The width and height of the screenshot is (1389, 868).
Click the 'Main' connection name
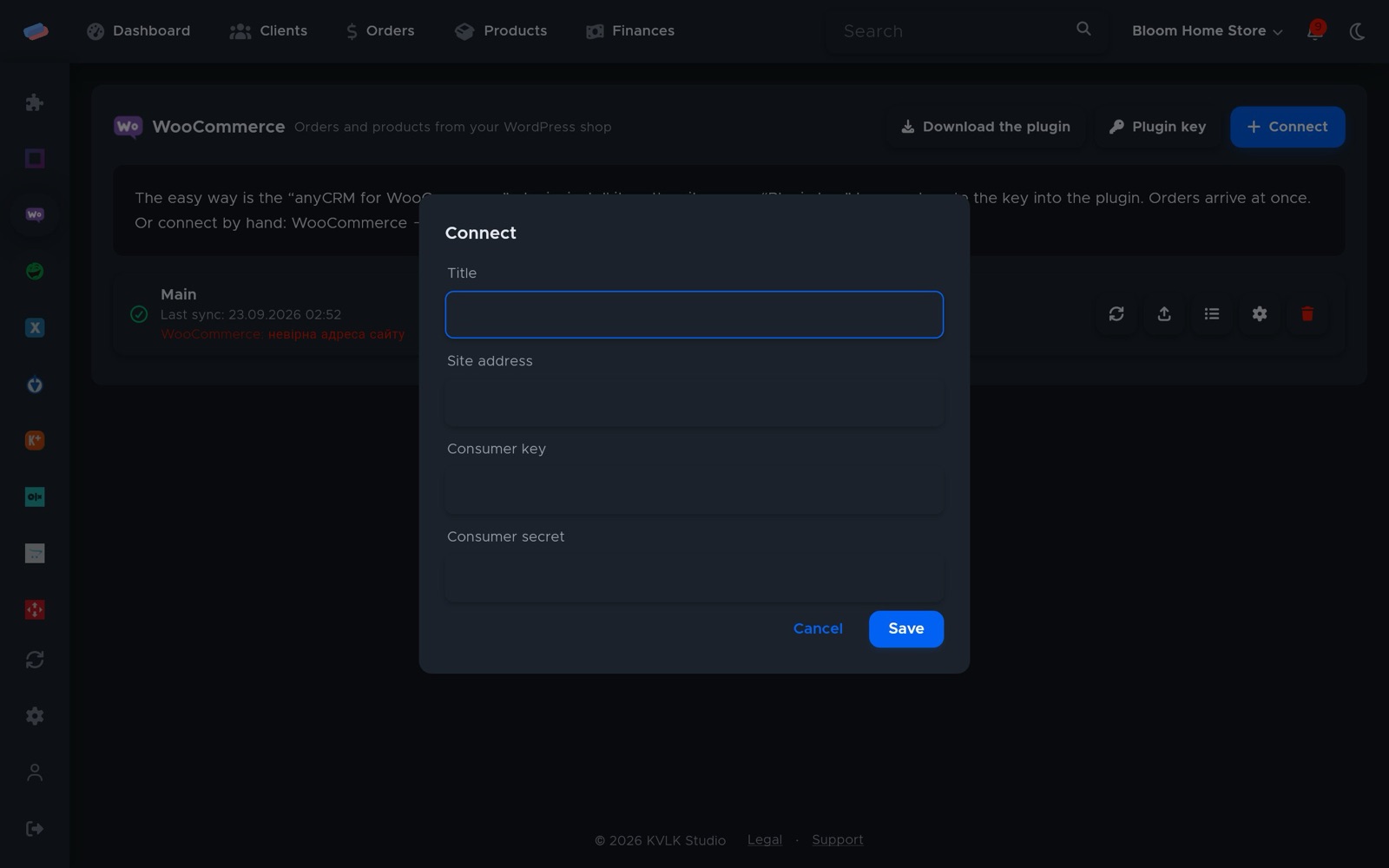tap(179, 294)
